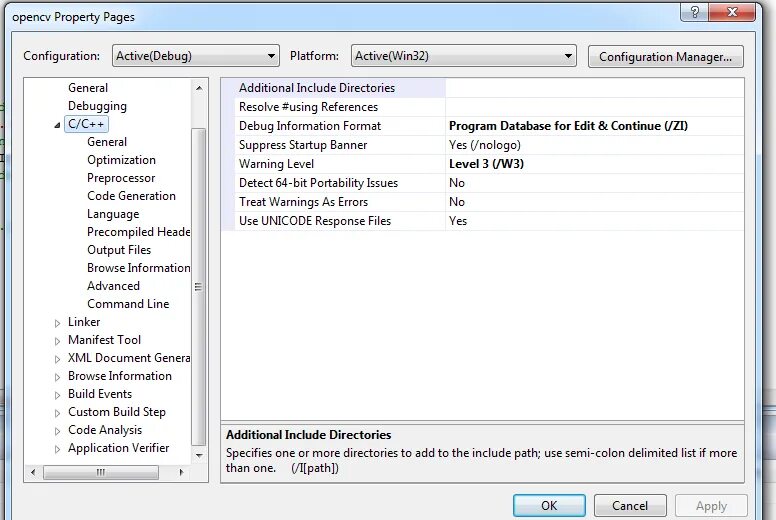Image resolution: width=776 pixels, height=520 pixels.
Task: Select the Precompiled Headers page
Action: [139, 232]
